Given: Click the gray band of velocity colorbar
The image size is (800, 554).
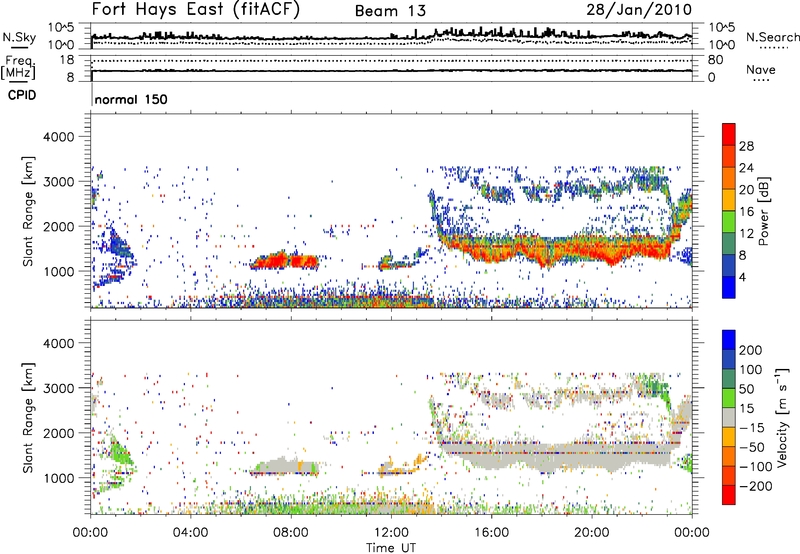Looking at the screenshot, I should click(x=729, y=417).
